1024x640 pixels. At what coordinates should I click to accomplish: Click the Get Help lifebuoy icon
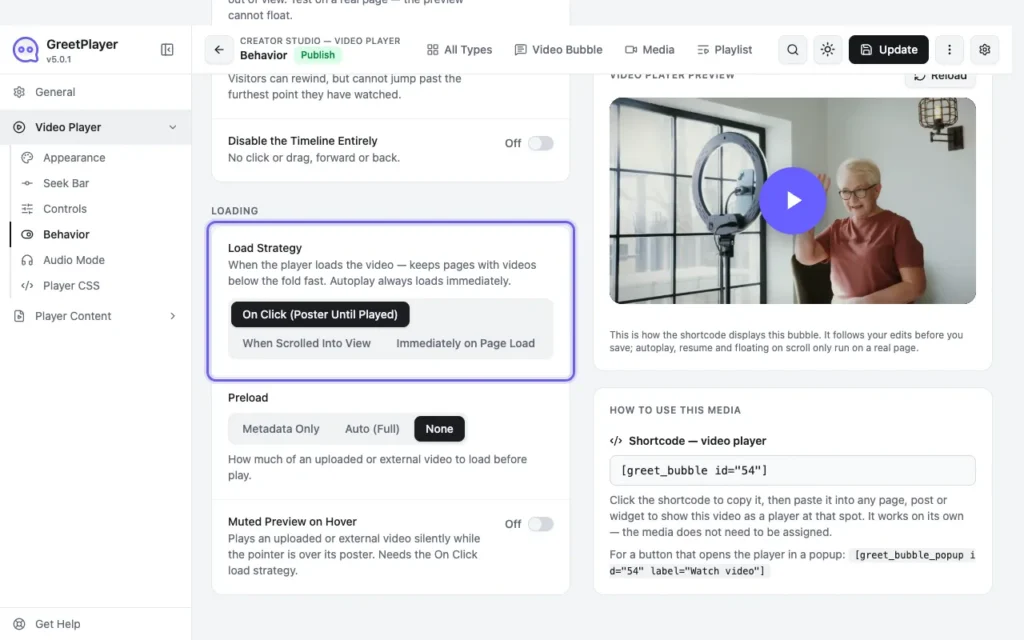[20, 624]
